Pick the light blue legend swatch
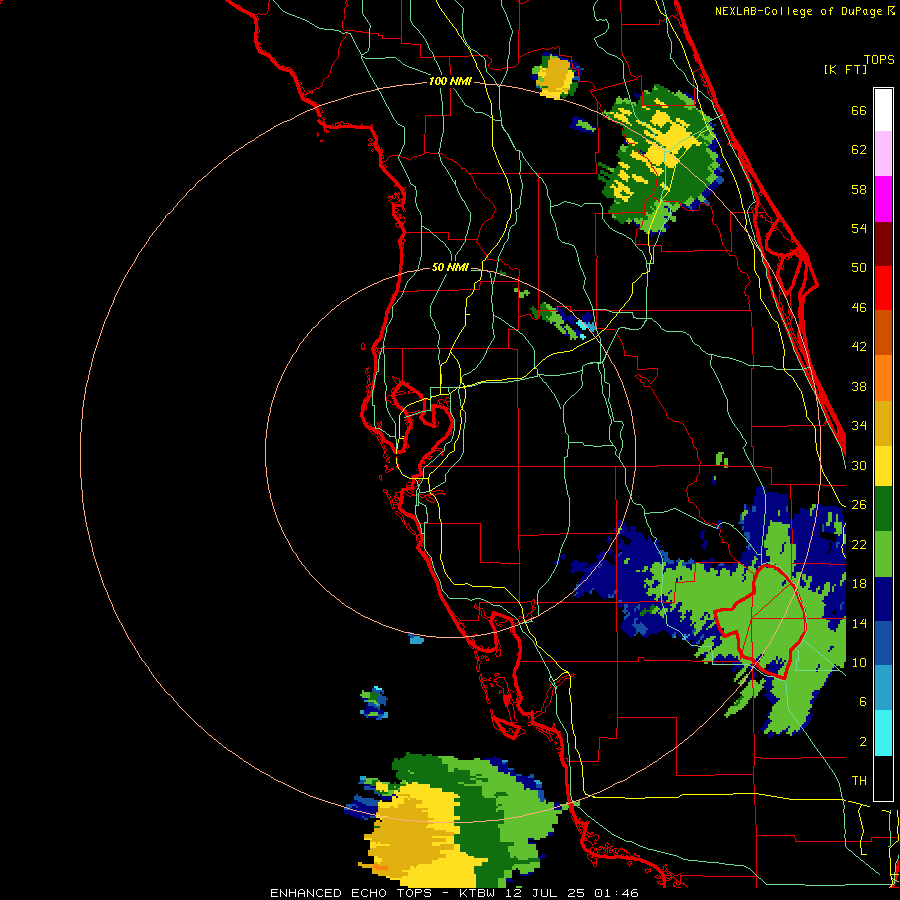This screenshot has height=900, width=900. click(883, 688)
